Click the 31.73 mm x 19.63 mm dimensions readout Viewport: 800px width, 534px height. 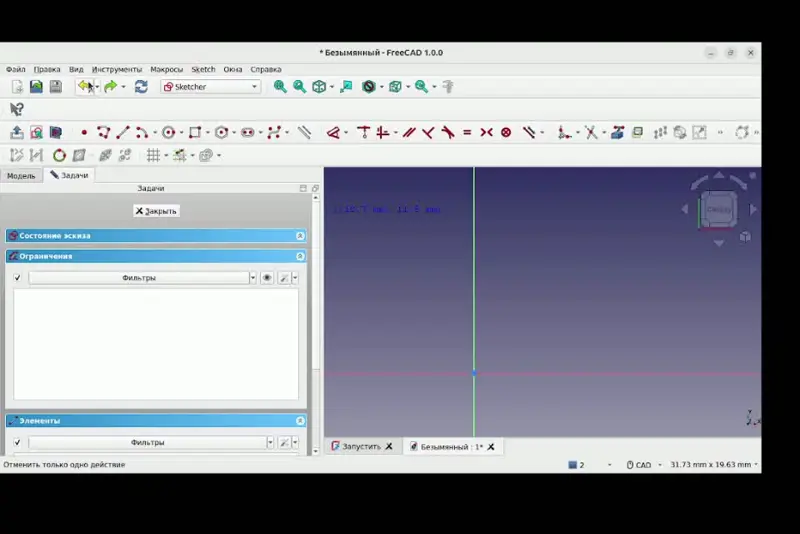click(x=711, y=465)
